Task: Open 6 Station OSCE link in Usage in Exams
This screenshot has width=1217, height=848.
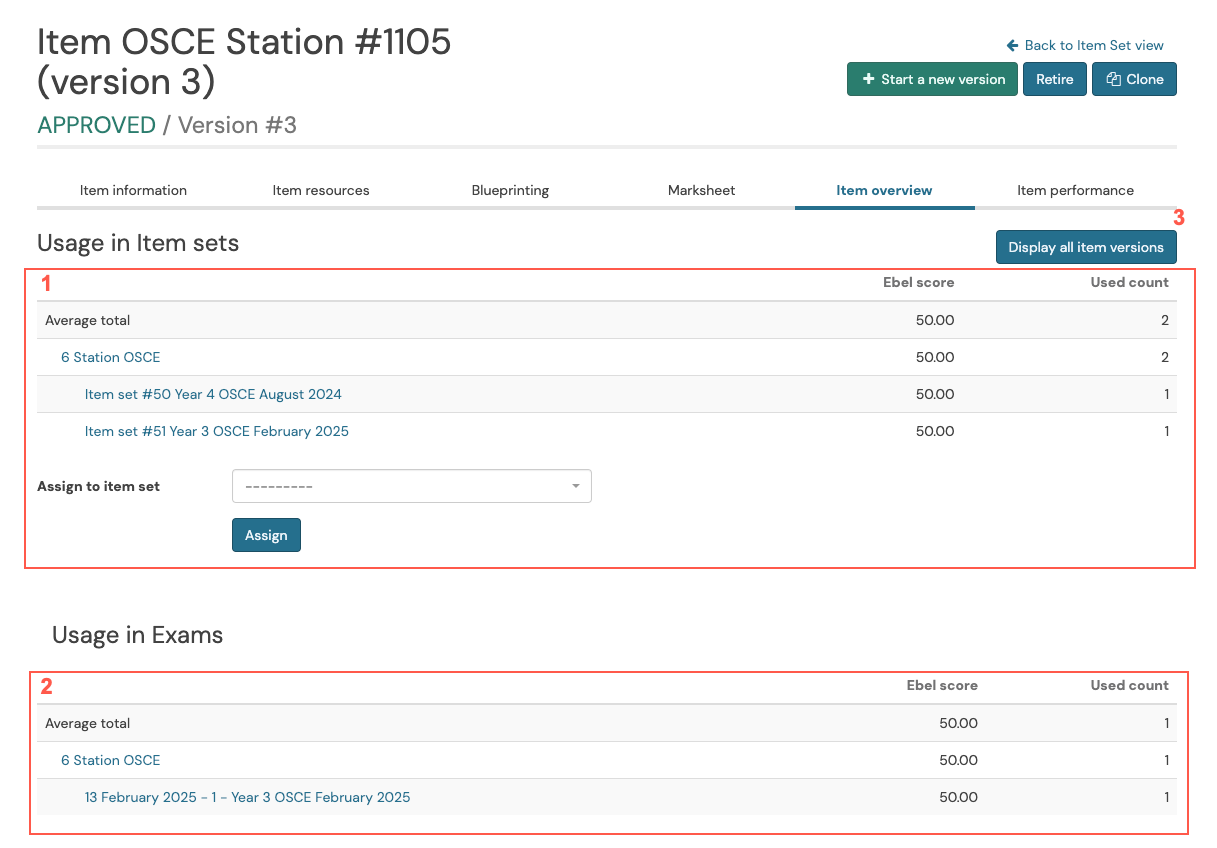Action: click(110, 760)
